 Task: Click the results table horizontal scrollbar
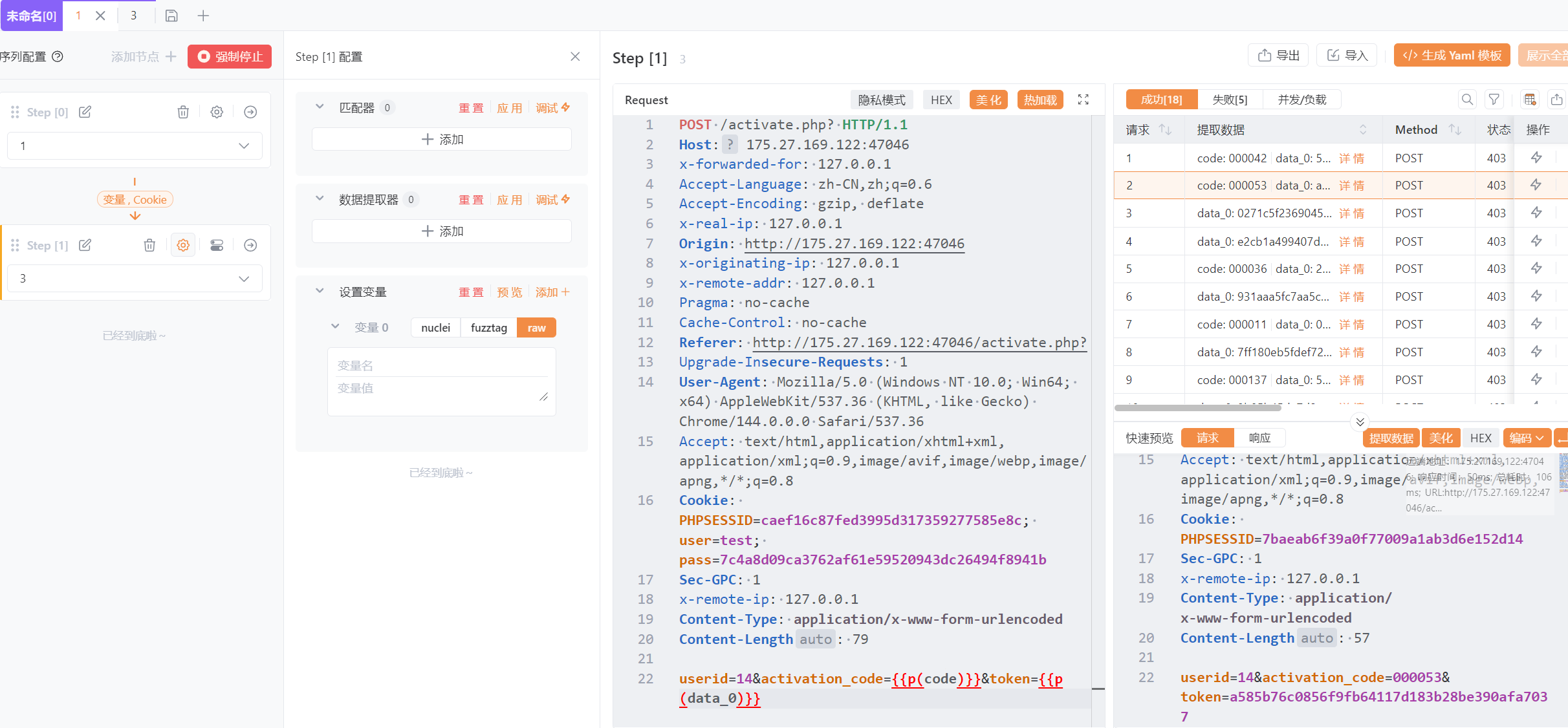click(1197, 408)
